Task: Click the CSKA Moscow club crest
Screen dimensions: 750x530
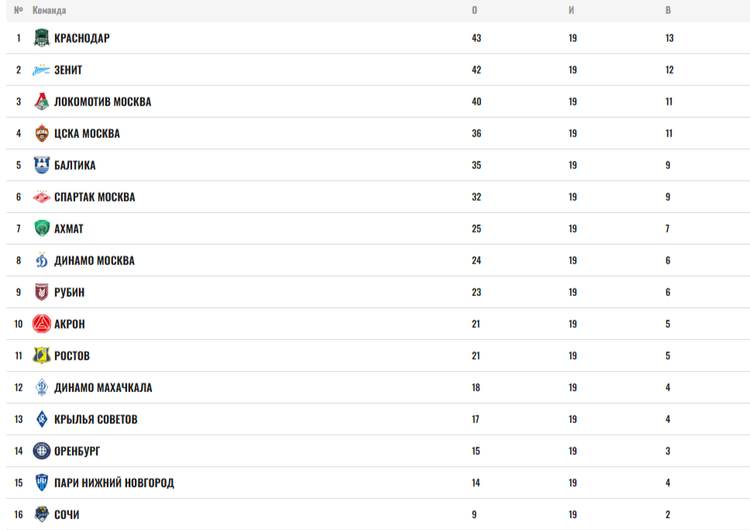Action: point(41,133)
